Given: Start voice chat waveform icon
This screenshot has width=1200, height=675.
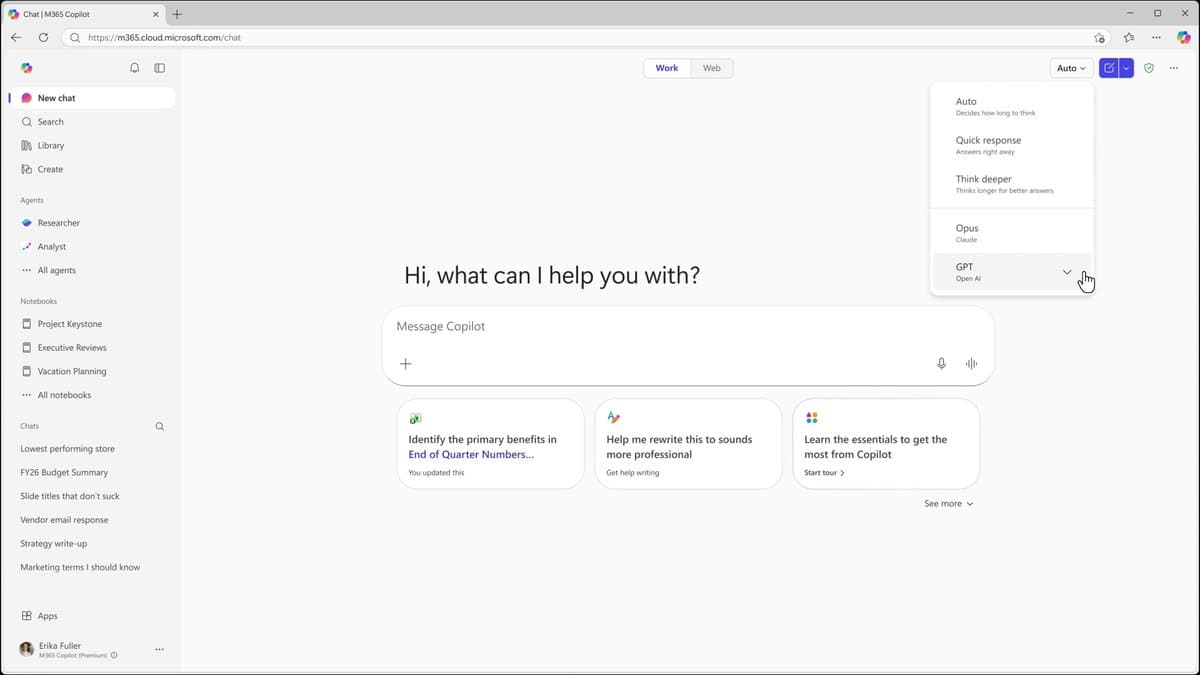Looking at the screenshot, I should tap(971, 364).
